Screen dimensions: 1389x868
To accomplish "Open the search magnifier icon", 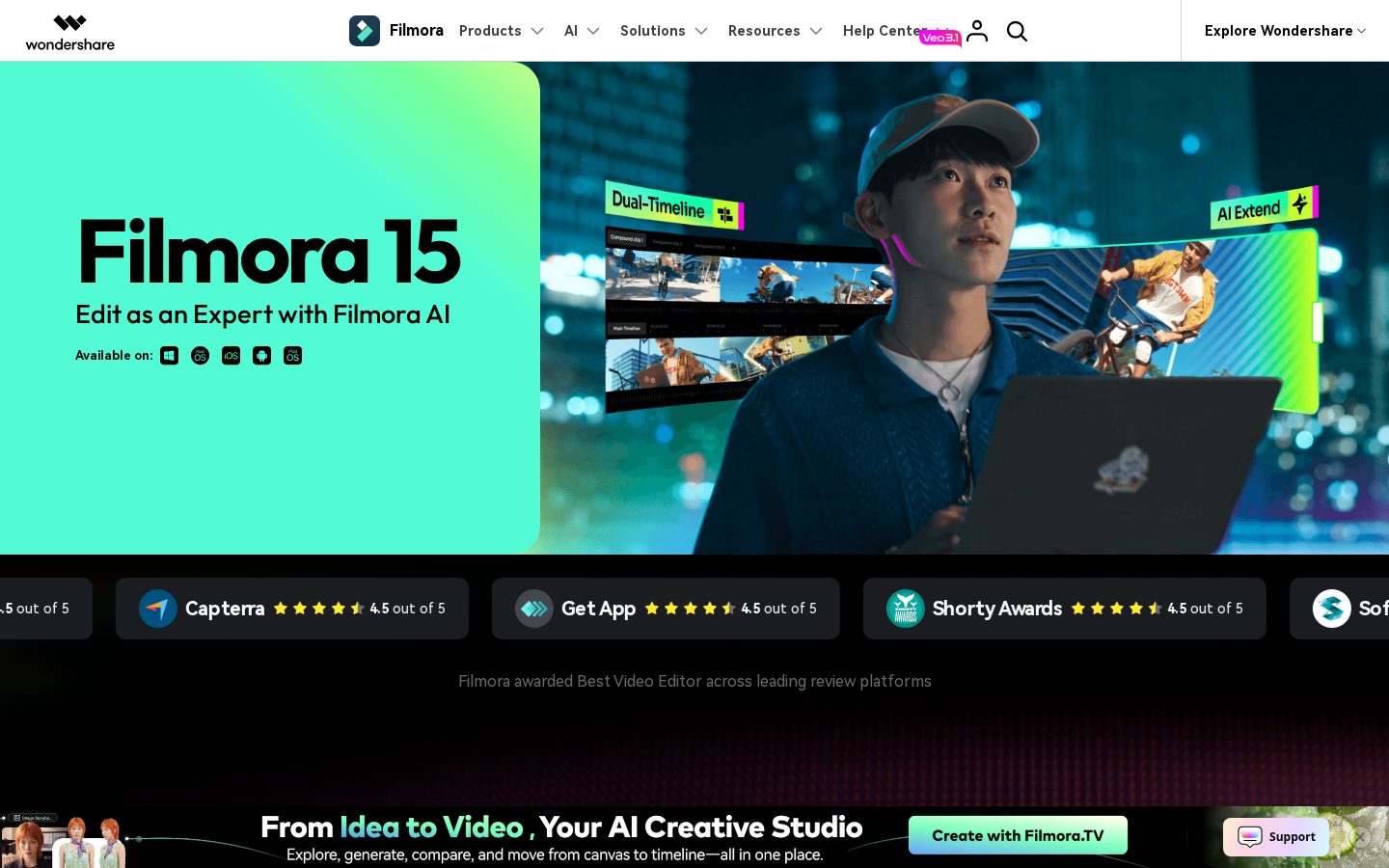I will [1017, 32].
